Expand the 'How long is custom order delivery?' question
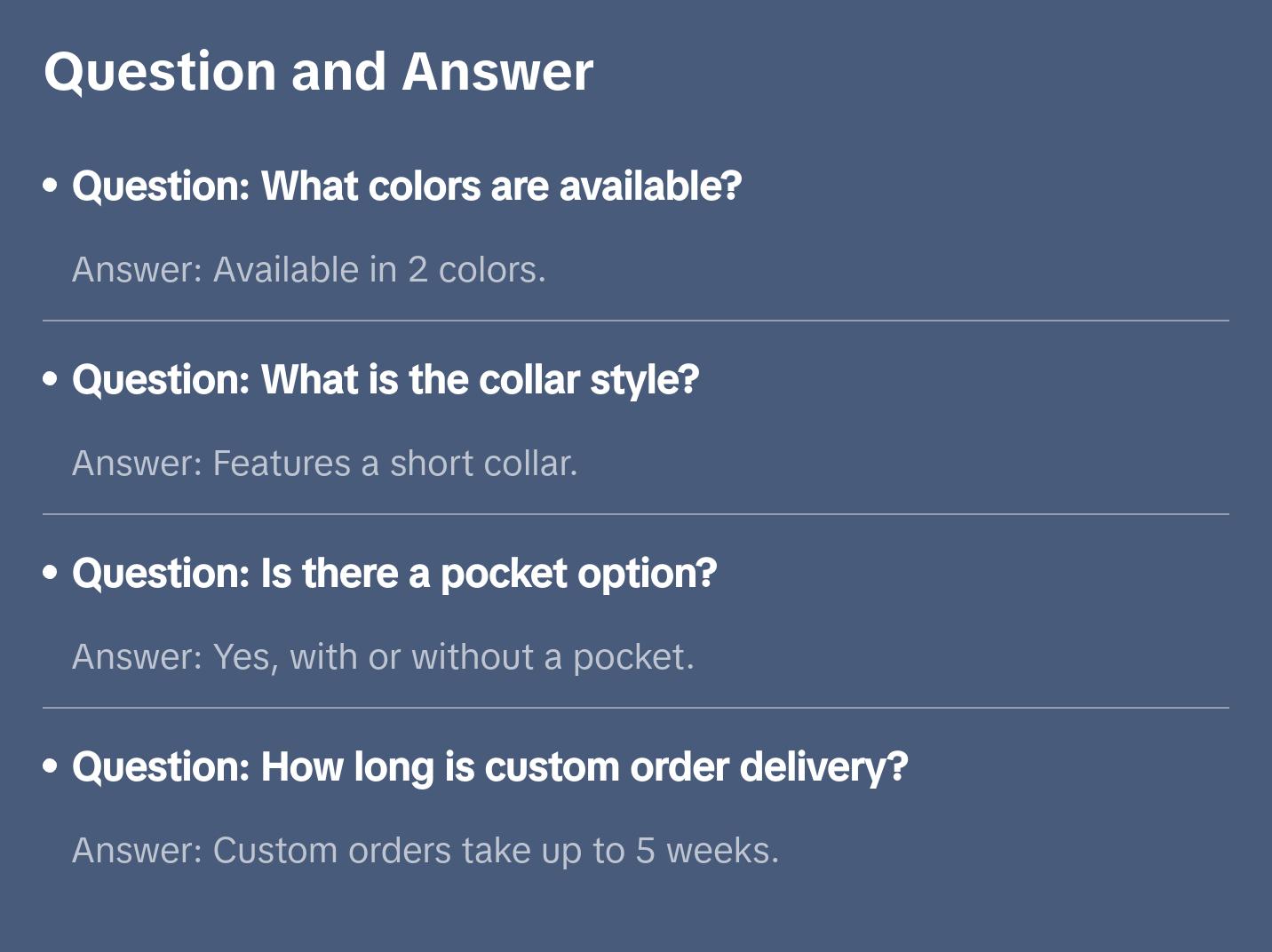The image size is (1272, 952). pos(489,767)
